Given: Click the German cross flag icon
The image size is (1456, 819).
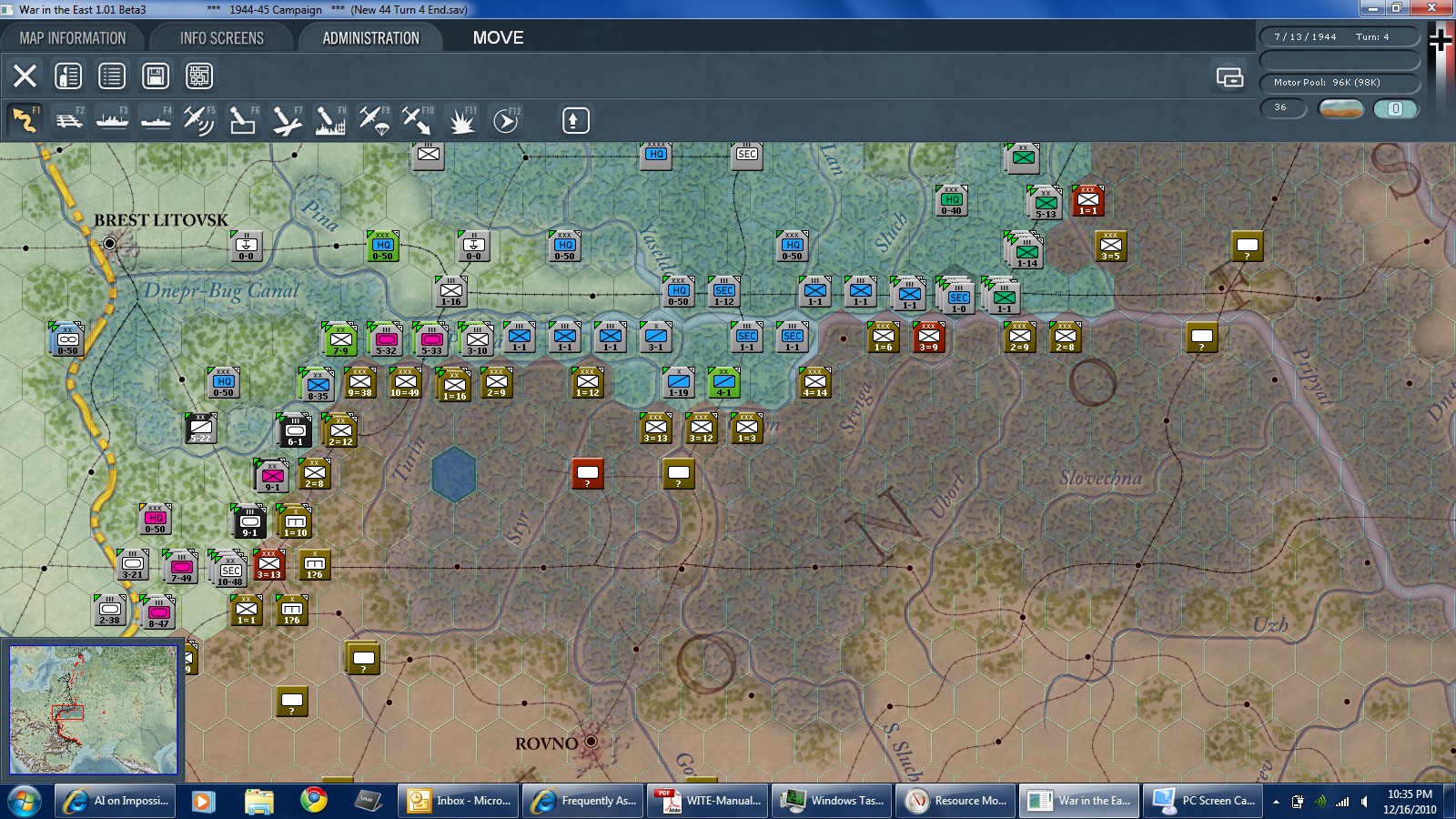Looking at the screenshot, I should pyautogui.click(x=1441, y=40).
